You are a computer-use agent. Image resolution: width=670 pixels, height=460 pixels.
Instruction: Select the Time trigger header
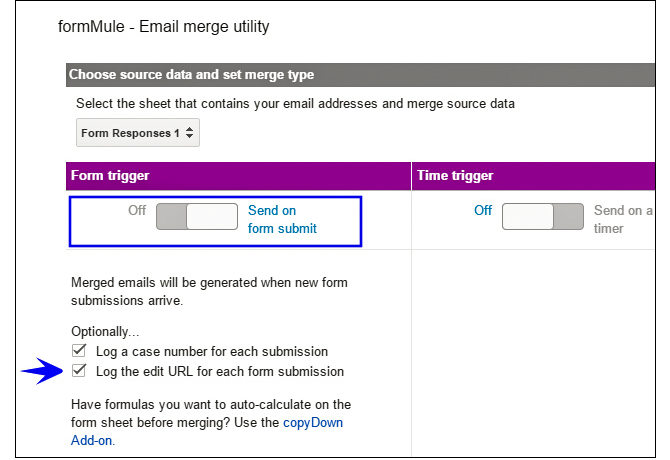coord(455,175)
